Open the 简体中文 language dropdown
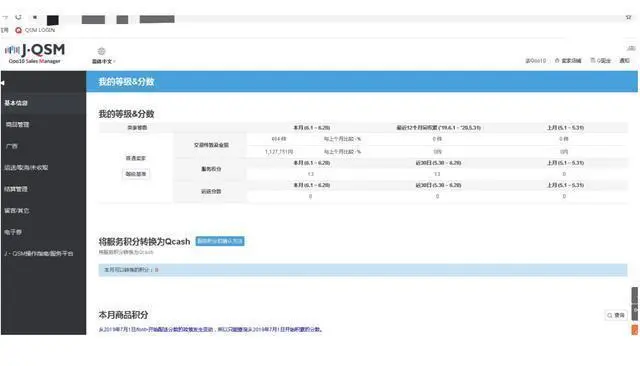This screenshot has width=640, height=366. click(x=103, y=61)
